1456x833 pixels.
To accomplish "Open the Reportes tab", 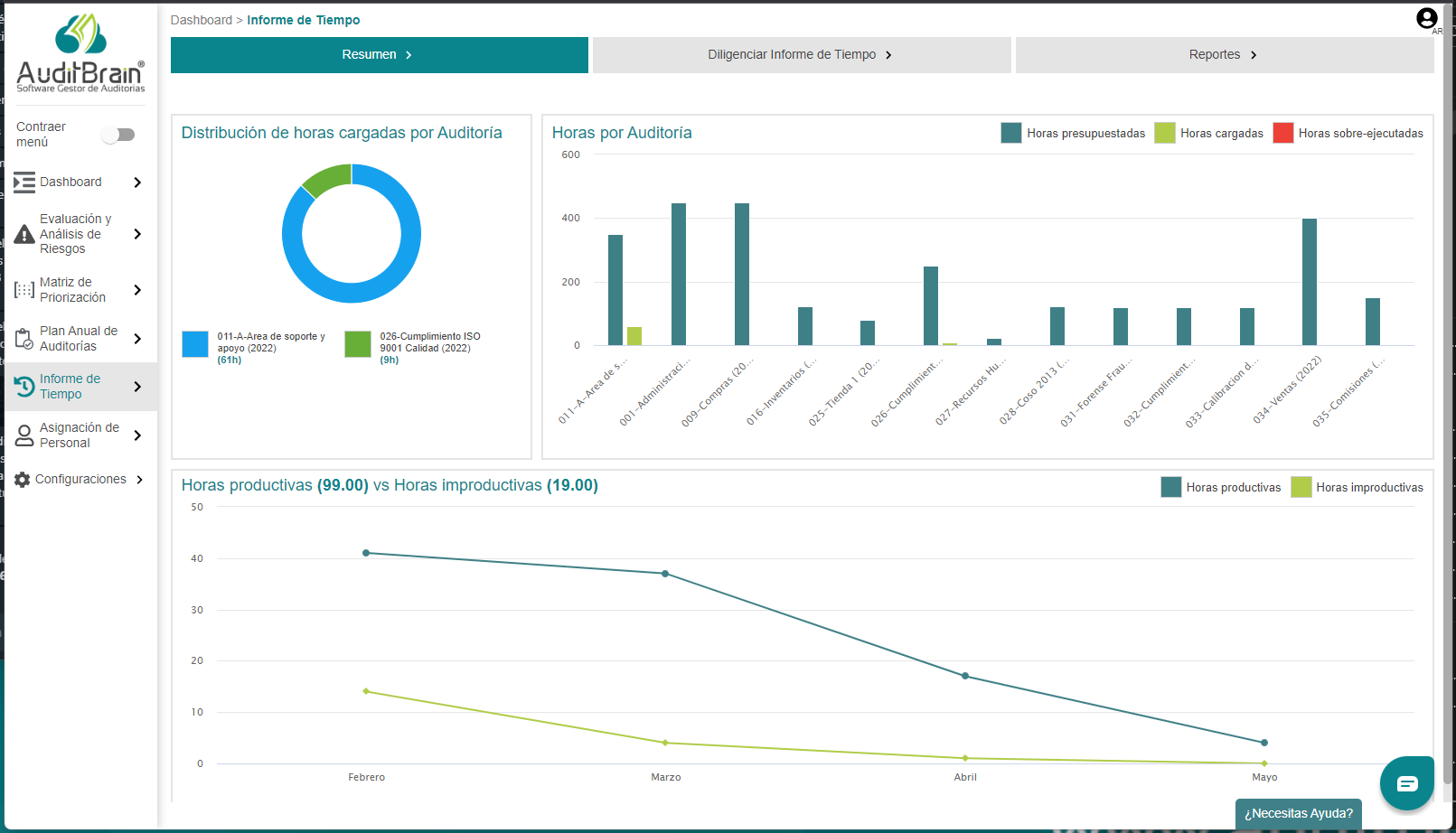I will (x=1224, y=54).
